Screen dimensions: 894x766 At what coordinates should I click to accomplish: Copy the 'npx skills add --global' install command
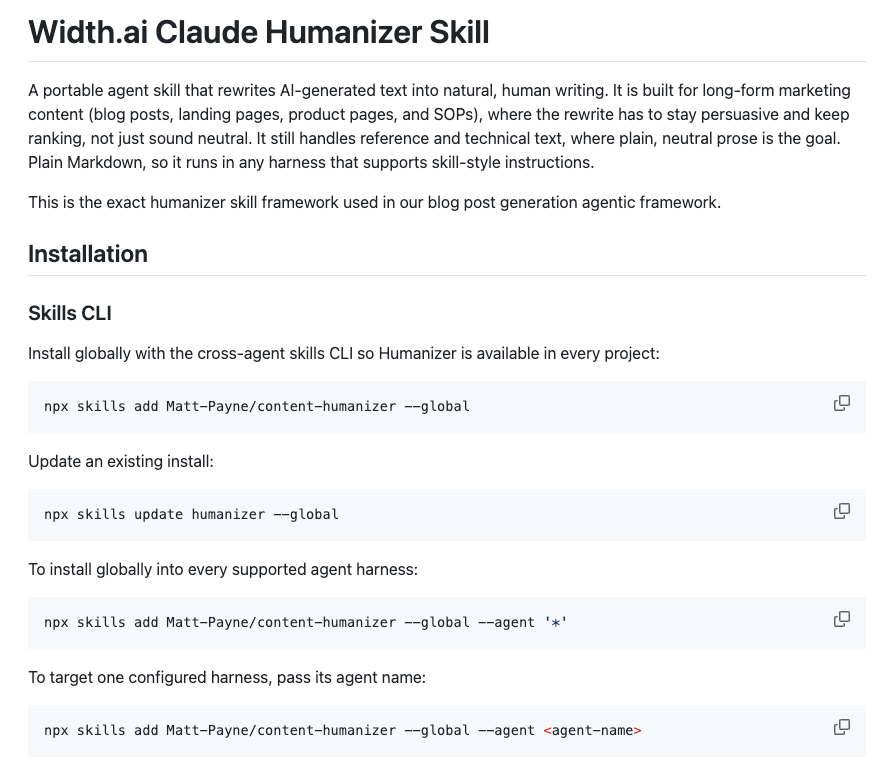point(842,404)
